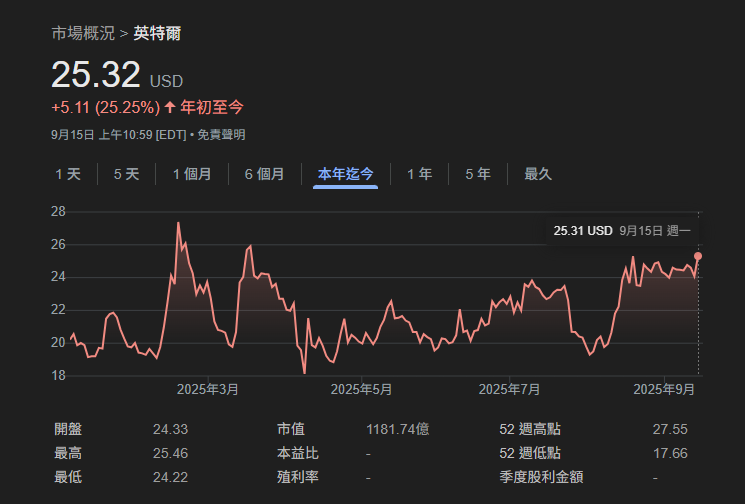
Task: Click the +5.11 (25.25%) year-to-date change
Action: click(105, 107)
